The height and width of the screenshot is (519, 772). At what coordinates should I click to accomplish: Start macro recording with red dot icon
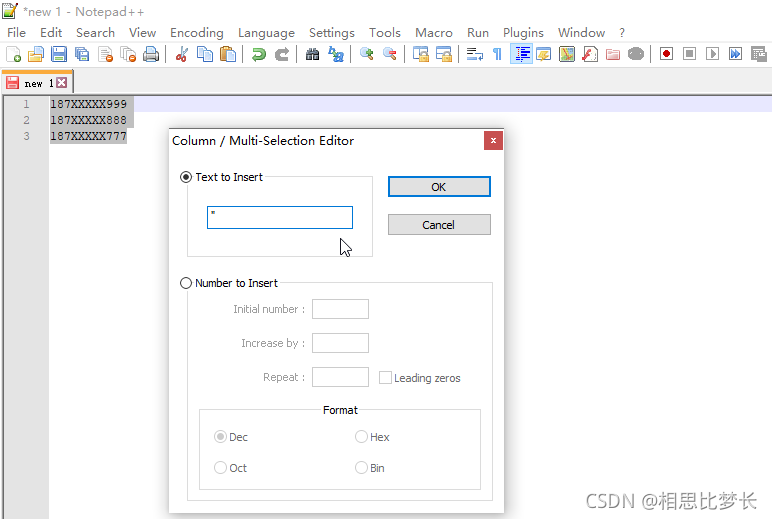pyautogui.click(x=667, y=54)
